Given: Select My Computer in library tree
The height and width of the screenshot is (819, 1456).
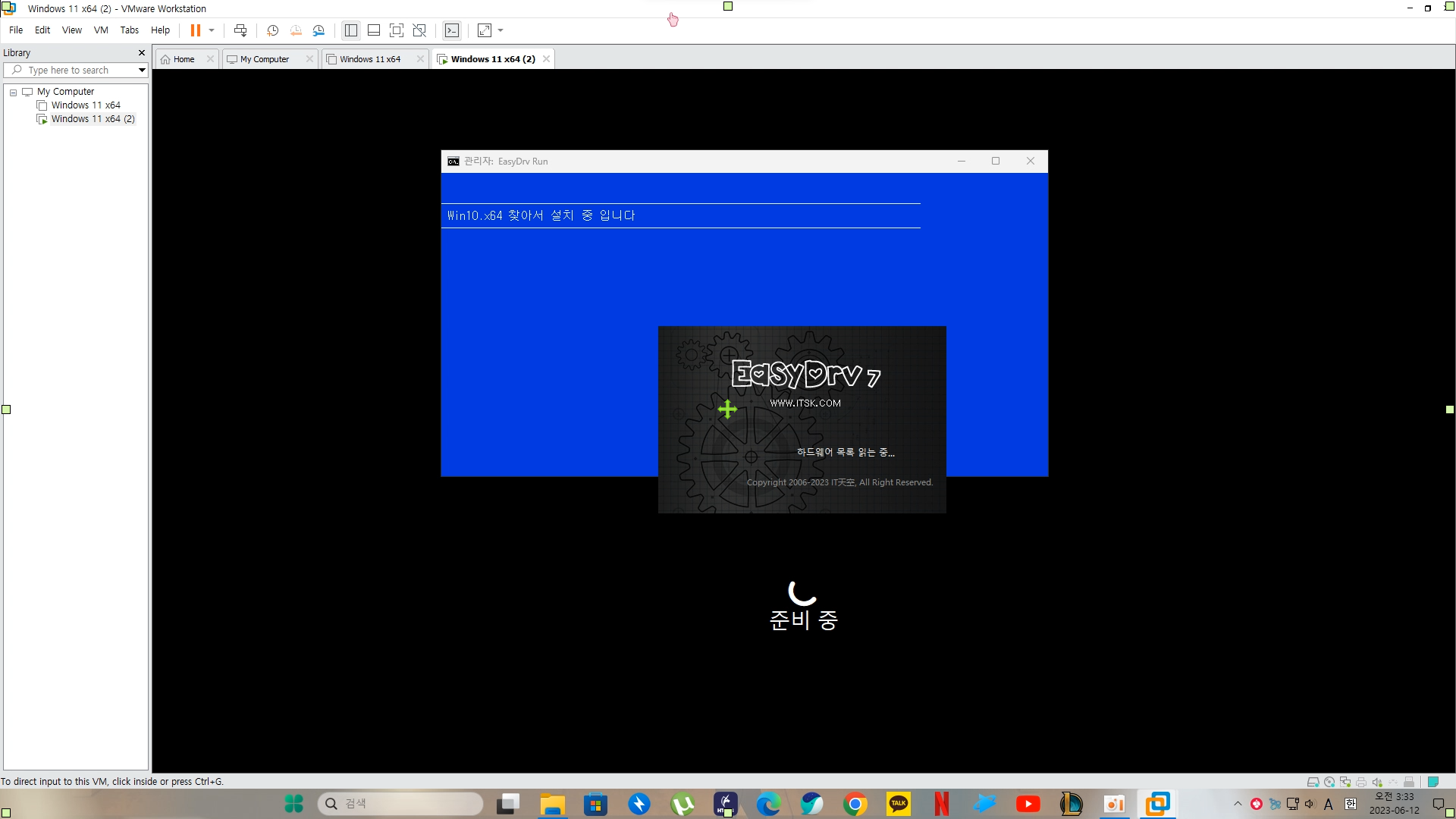Looking at the screenshot, I should (x=65, y=92).
